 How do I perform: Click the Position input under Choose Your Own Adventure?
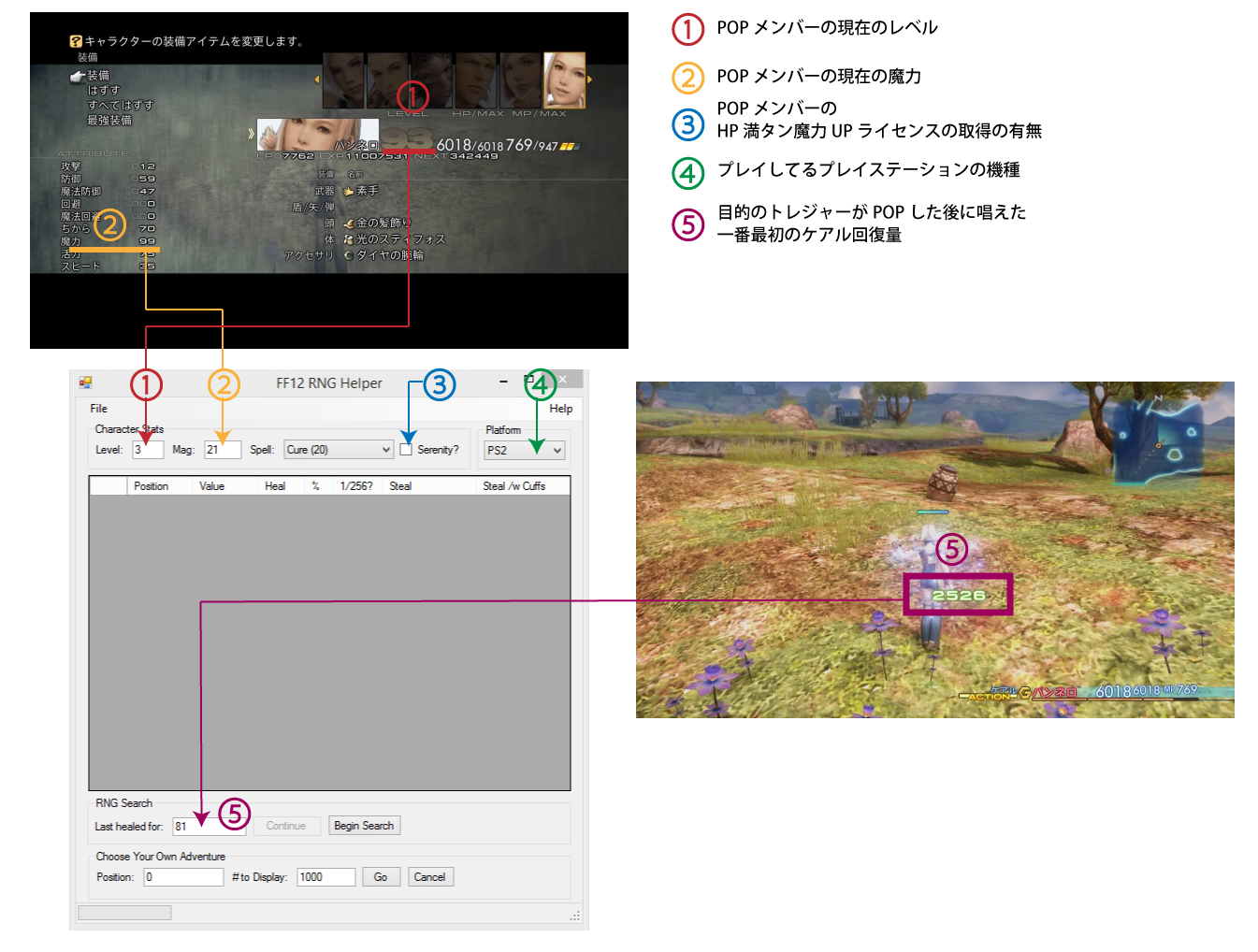tap(183, 877)
